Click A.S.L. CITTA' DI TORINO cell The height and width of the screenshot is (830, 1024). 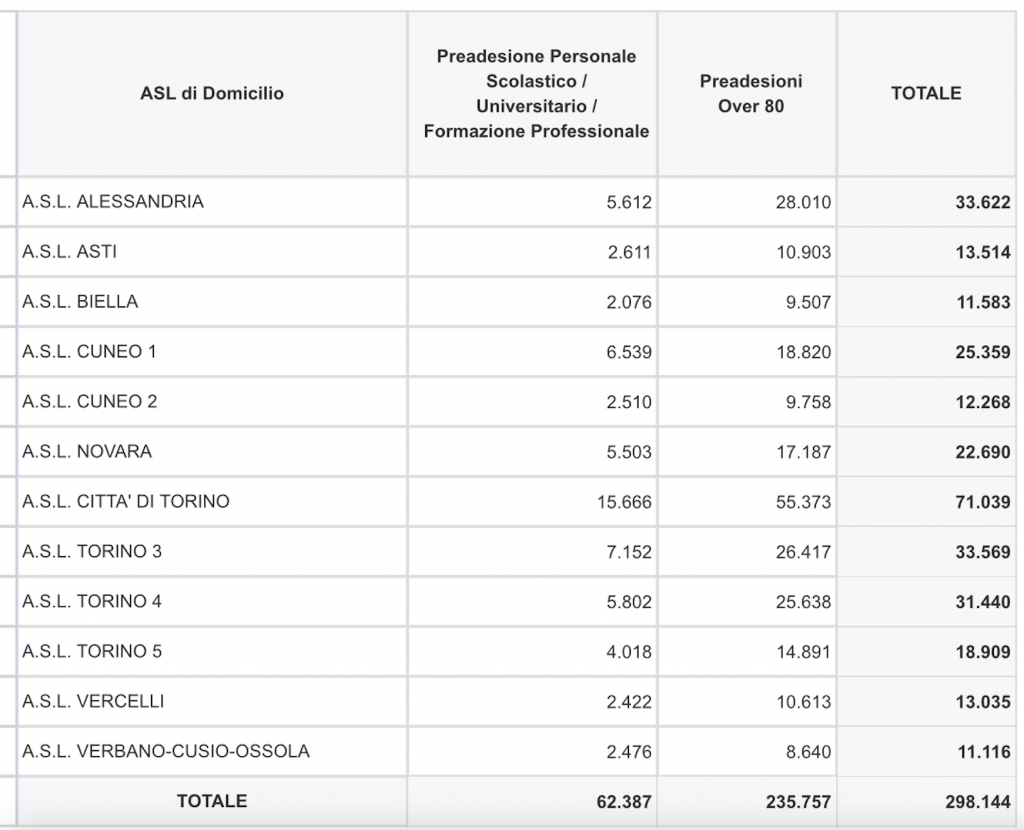point(212,502)
